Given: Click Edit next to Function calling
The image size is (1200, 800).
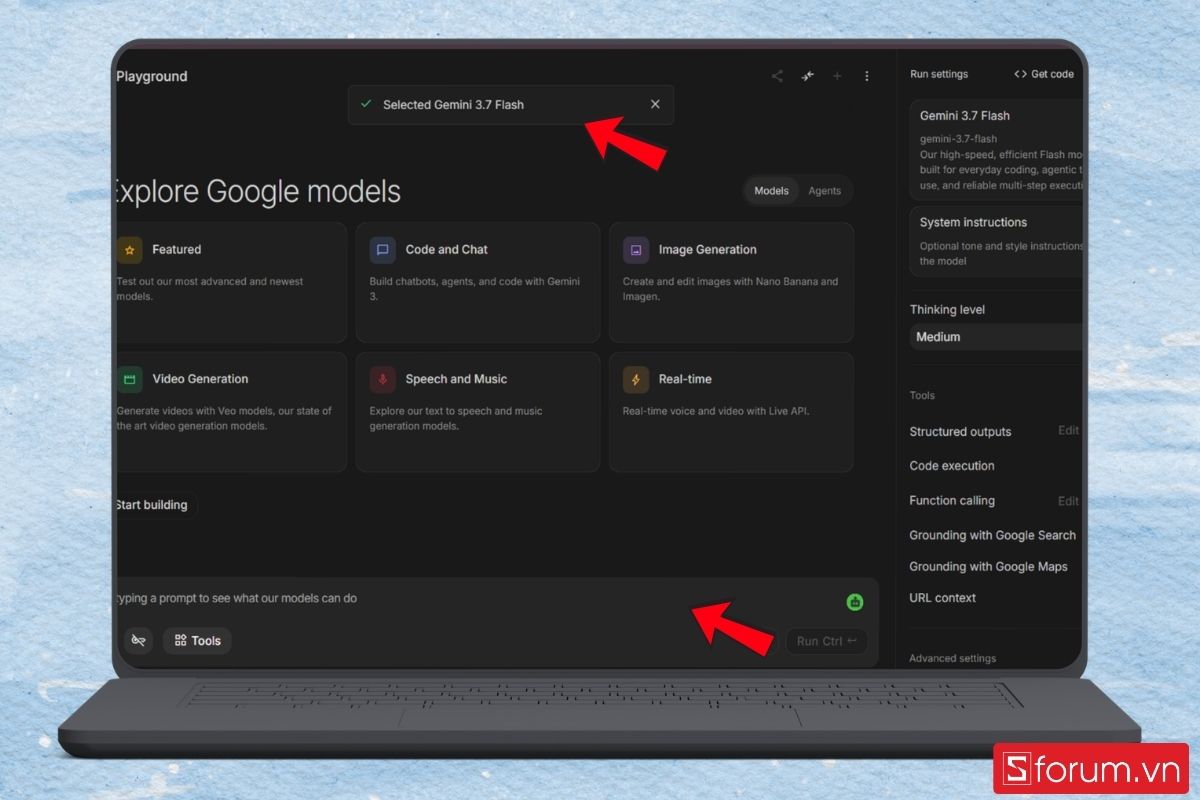Looking at the screenshot, I should (x=1068, y=501).
